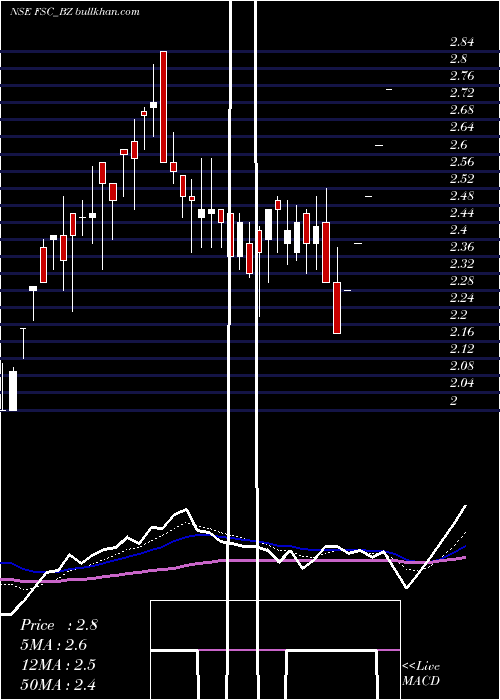Click the '5MA : 2.6' readout
The width and height of the screenshot is (500, 700).
point(54,645)
